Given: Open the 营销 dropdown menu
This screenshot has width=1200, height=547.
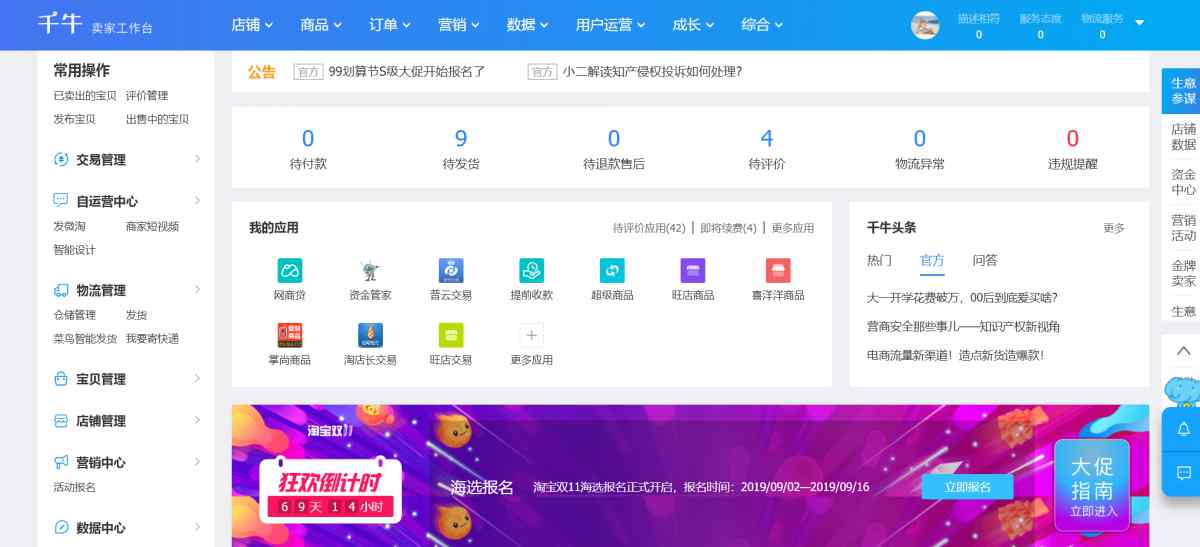Looking at the screenshot, I should coord(459,25).
